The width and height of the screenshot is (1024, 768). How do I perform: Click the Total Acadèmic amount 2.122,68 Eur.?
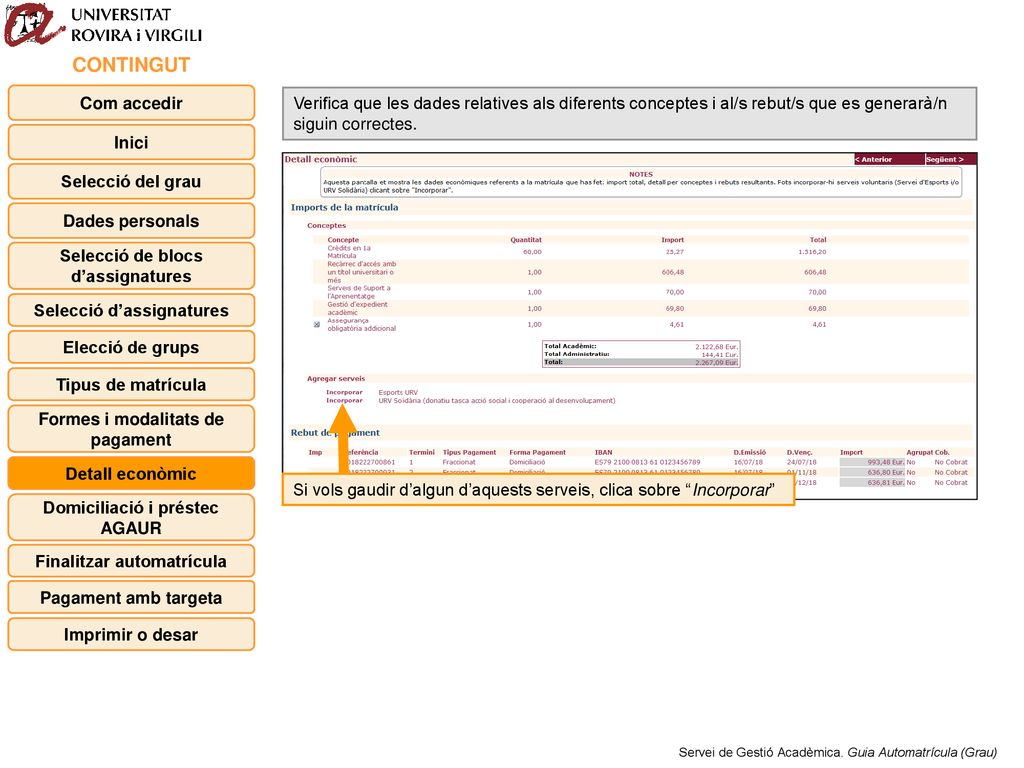point(716,347)
